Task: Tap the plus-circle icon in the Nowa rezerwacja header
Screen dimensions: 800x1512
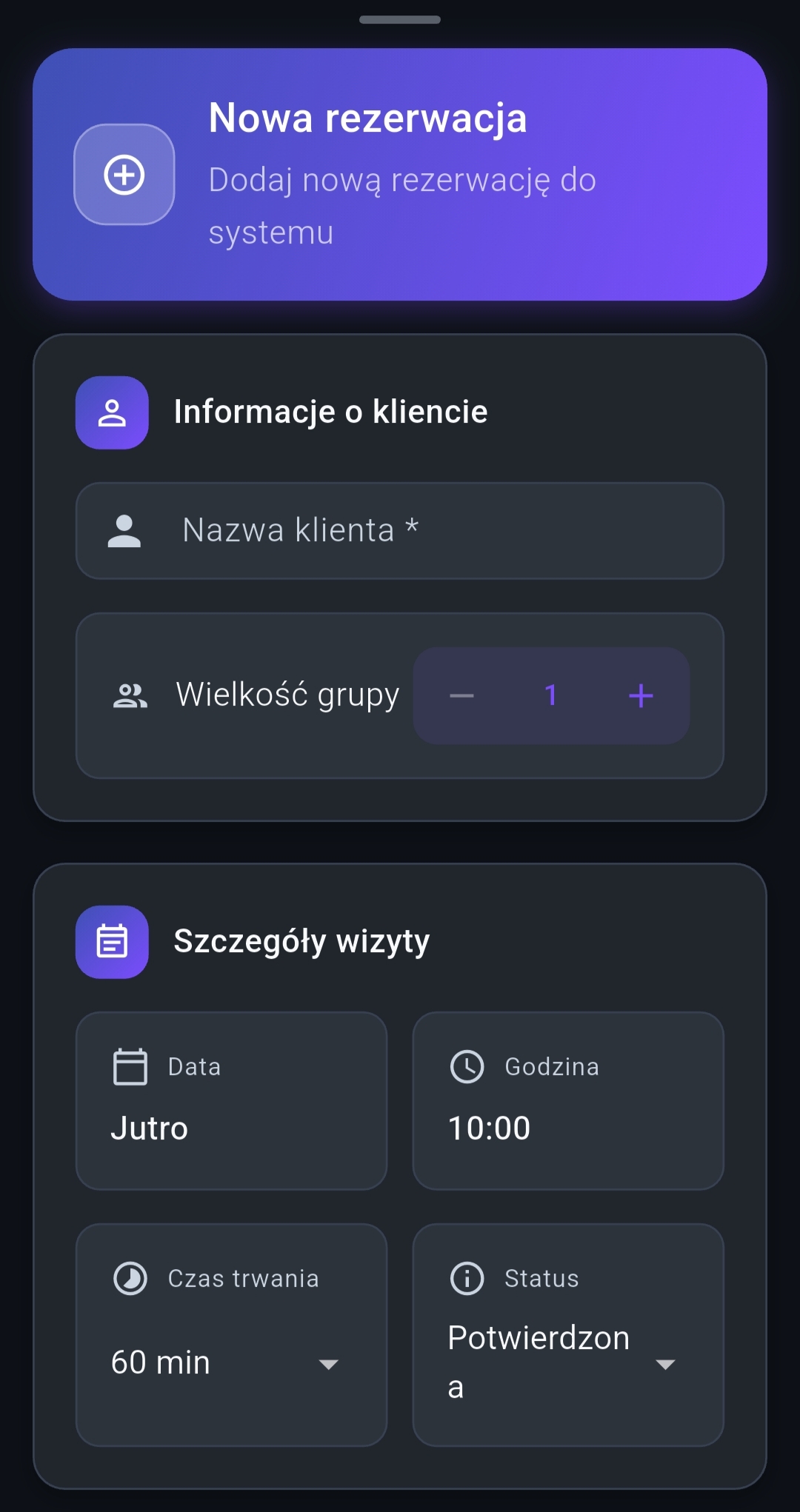Action: click(x=124, y=175)
